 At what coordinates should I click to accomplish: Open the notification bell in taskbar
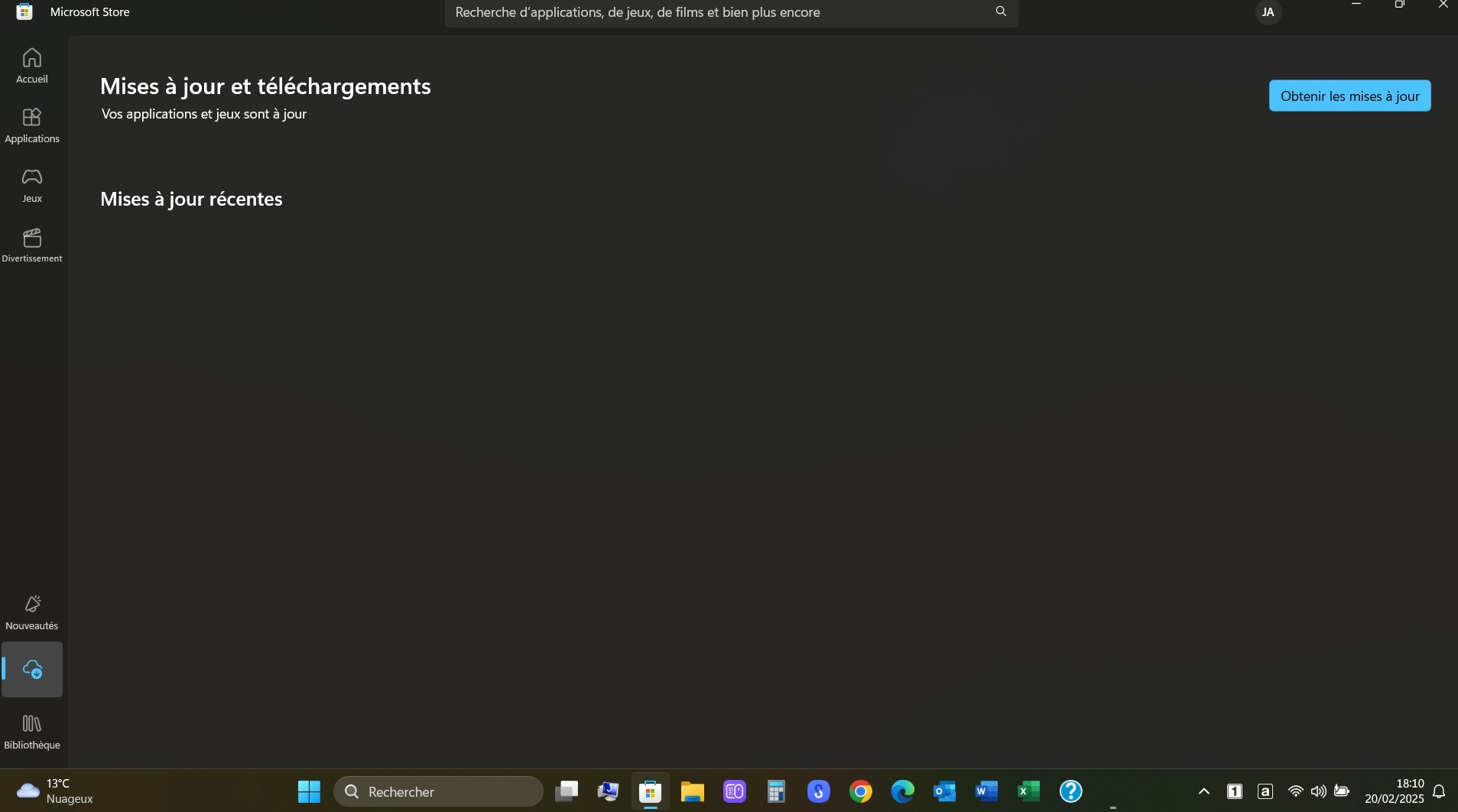click(1439, 791)
